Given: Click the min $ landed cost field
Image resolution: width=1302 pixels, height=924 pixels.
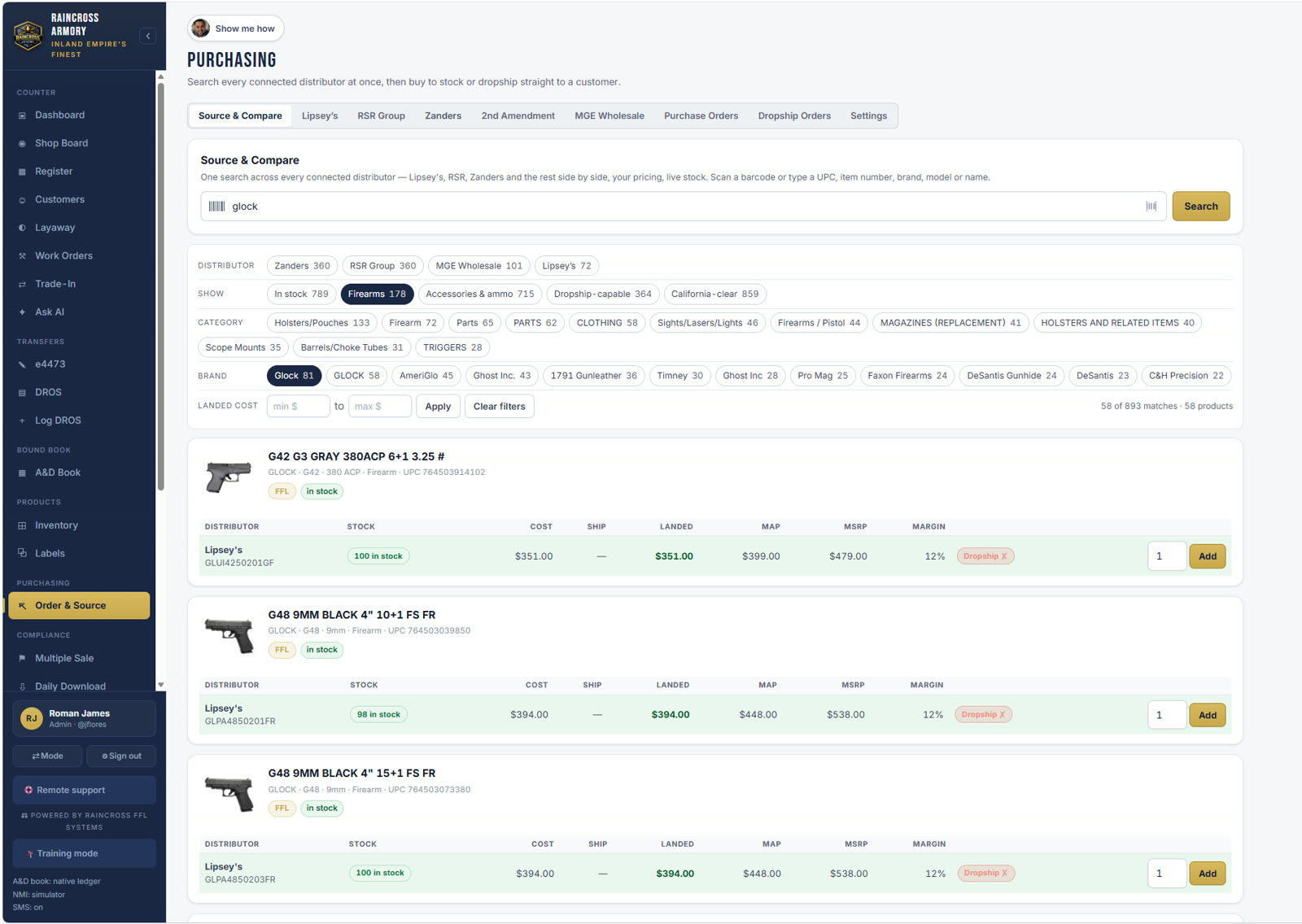Looking at the screenshot, I should click(298, 406).
